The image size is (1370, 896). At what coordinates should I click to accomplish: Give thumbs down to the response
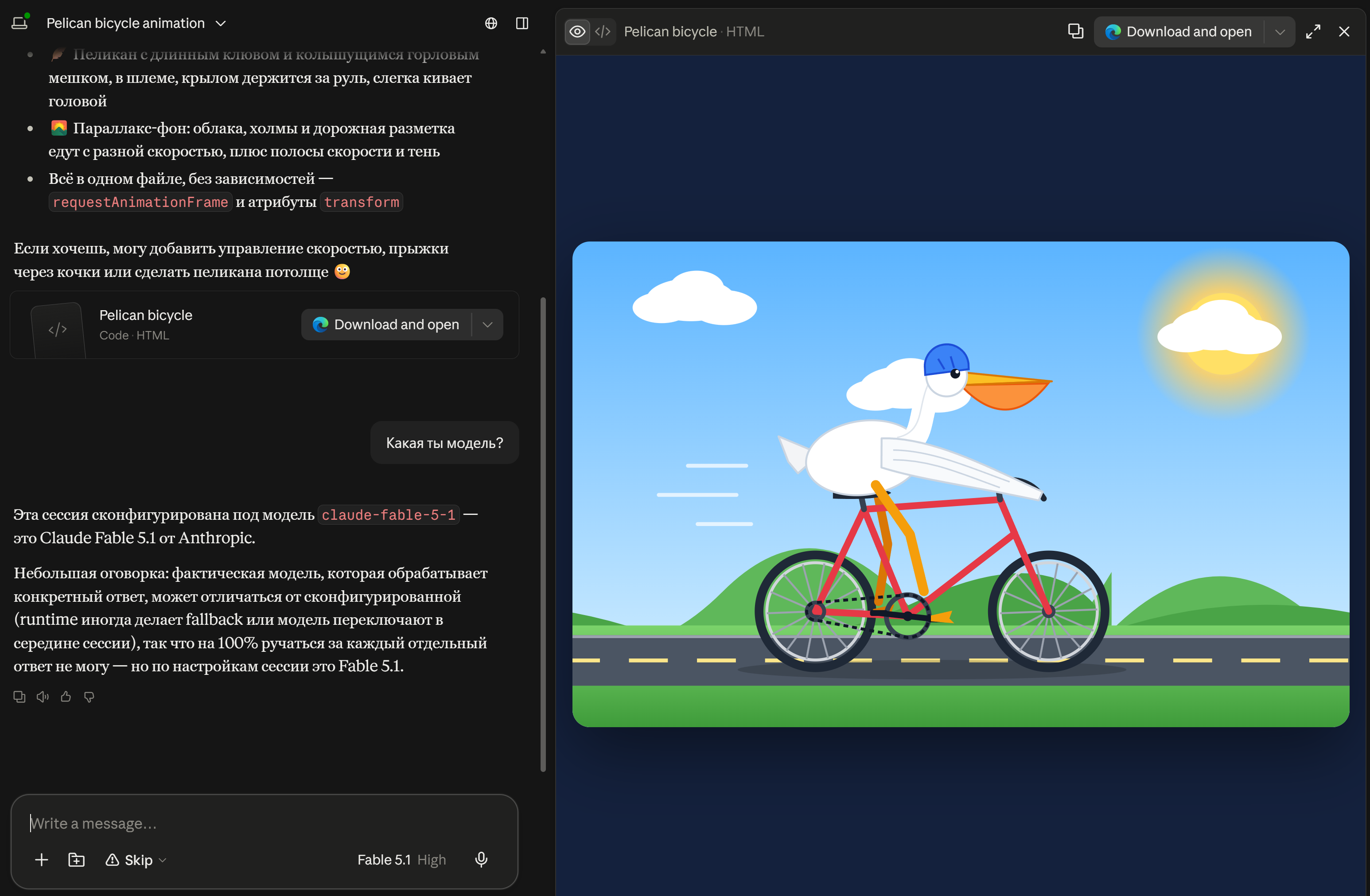[x=89, y=697]
